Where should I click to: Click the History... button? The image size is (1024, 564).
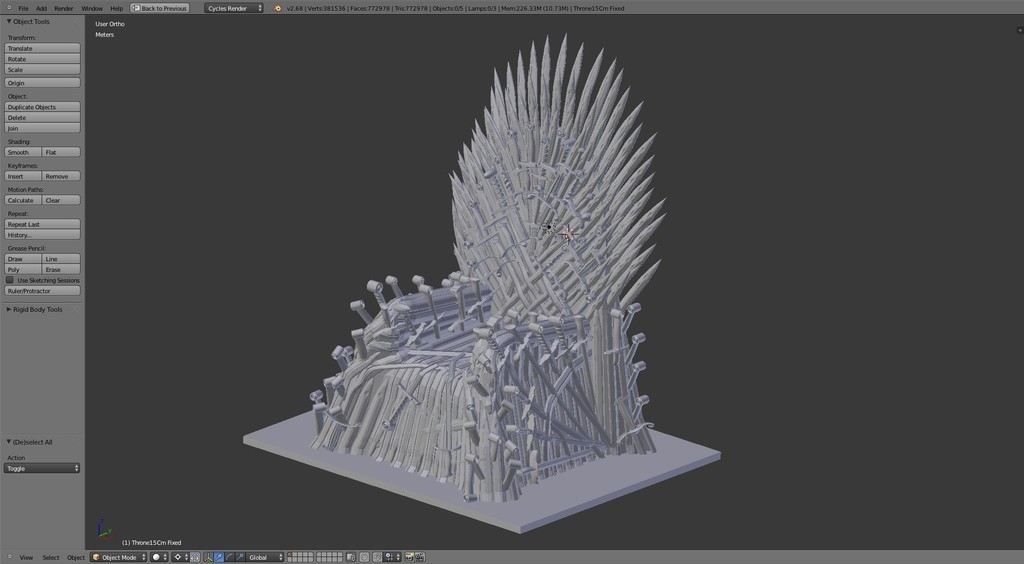click(42, 234)
